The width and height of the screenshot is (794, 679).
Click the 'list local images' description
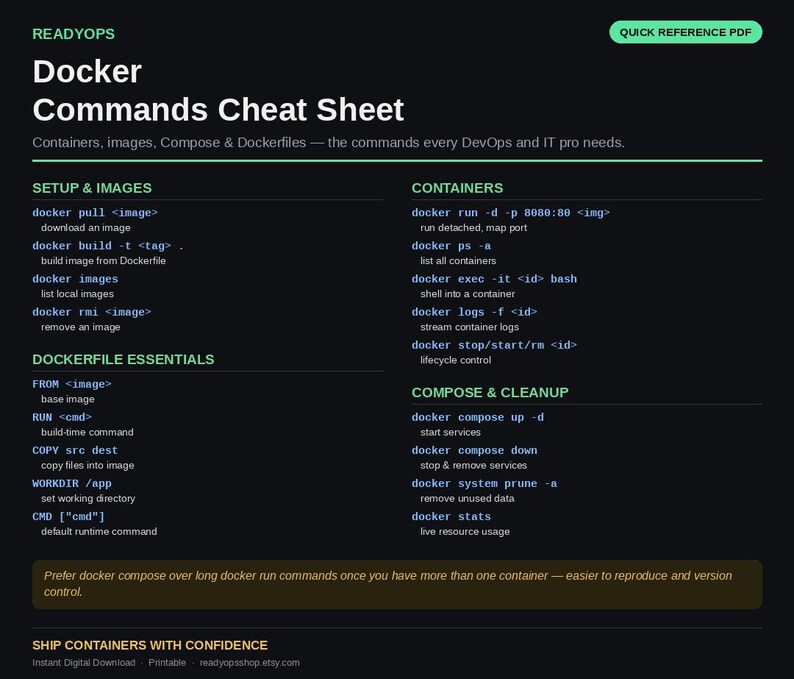[x=77, y=294]
